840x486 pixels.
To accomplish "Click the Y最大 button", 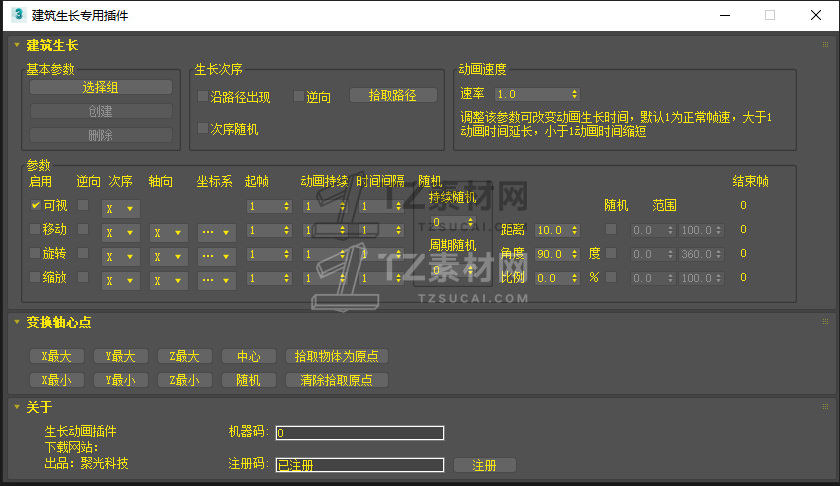I will click(x=121, y=356).
